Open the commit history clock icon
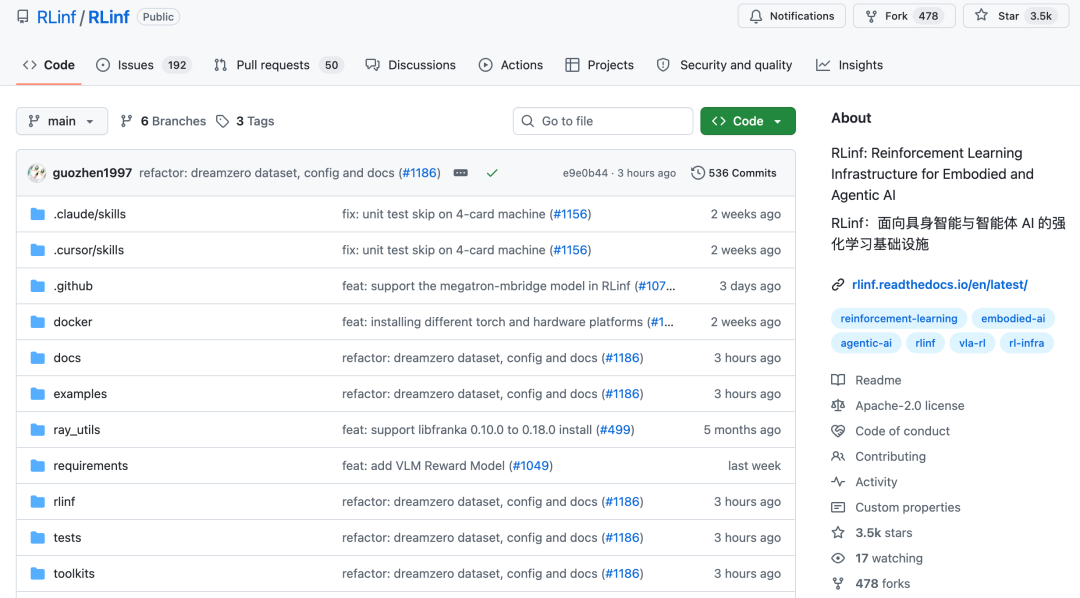The width and height of the screenshot is (1080, 598). [x=698, y=173]
